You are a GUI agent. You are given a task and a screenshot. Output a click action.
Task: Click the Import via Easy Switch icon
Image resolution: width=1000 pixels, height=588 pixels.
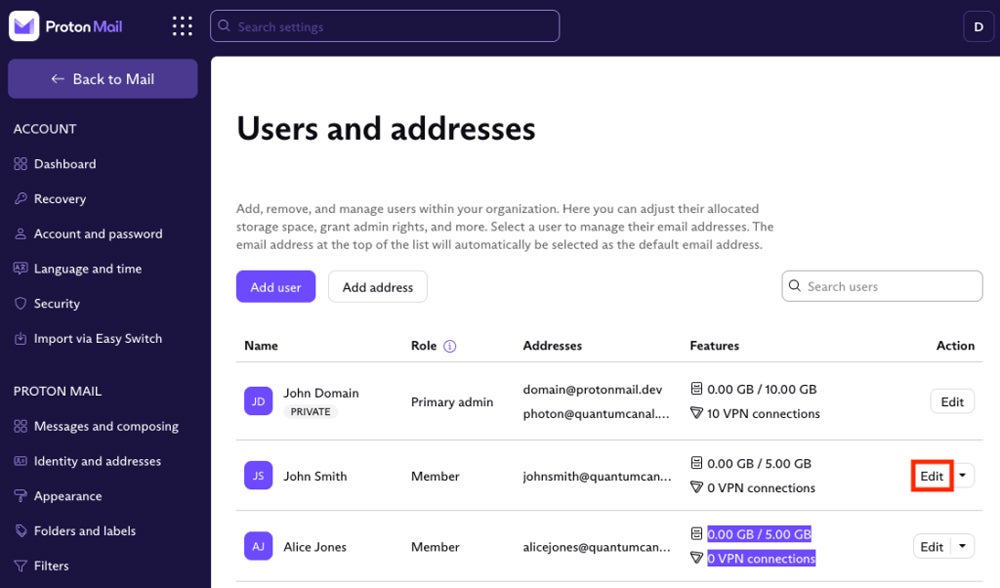point(20,339)
